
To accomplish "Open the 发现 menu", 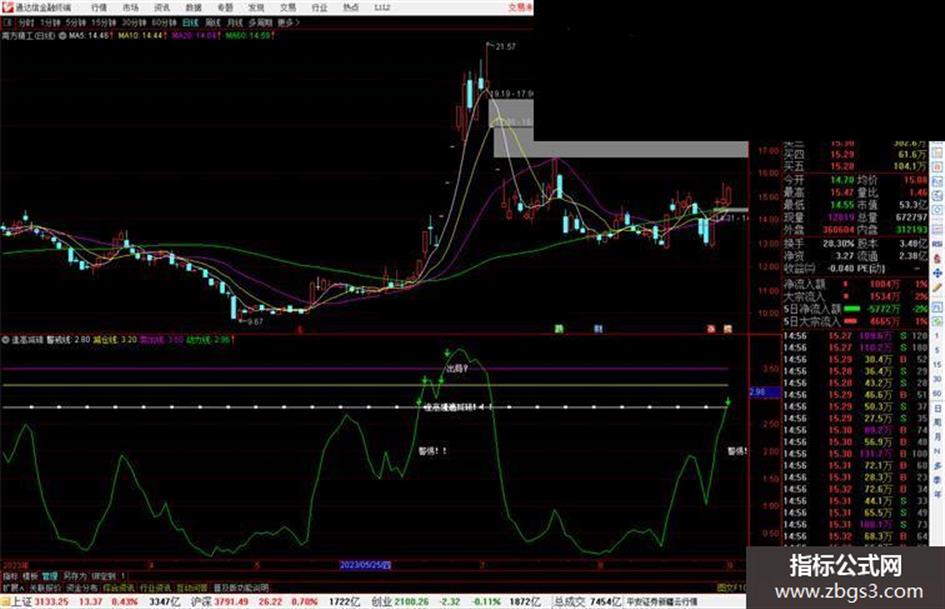I will pos(256,7).
